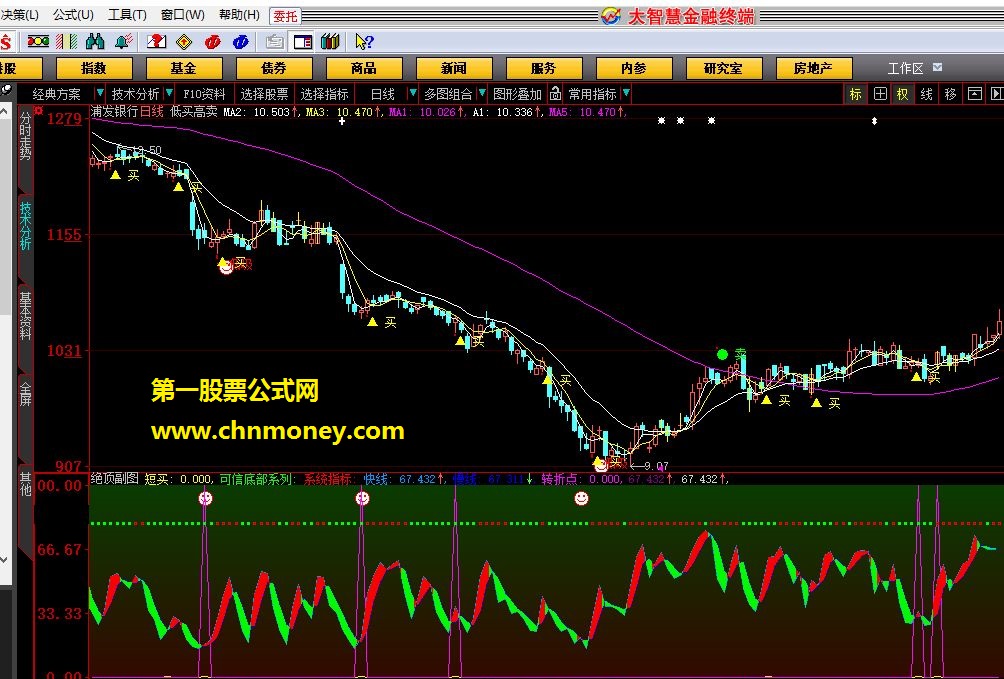Expand the 技术分析 dropdown arrow
The width and height of the screenshot is (1004, 679).
pyautogui.click(x=169, y=94)
